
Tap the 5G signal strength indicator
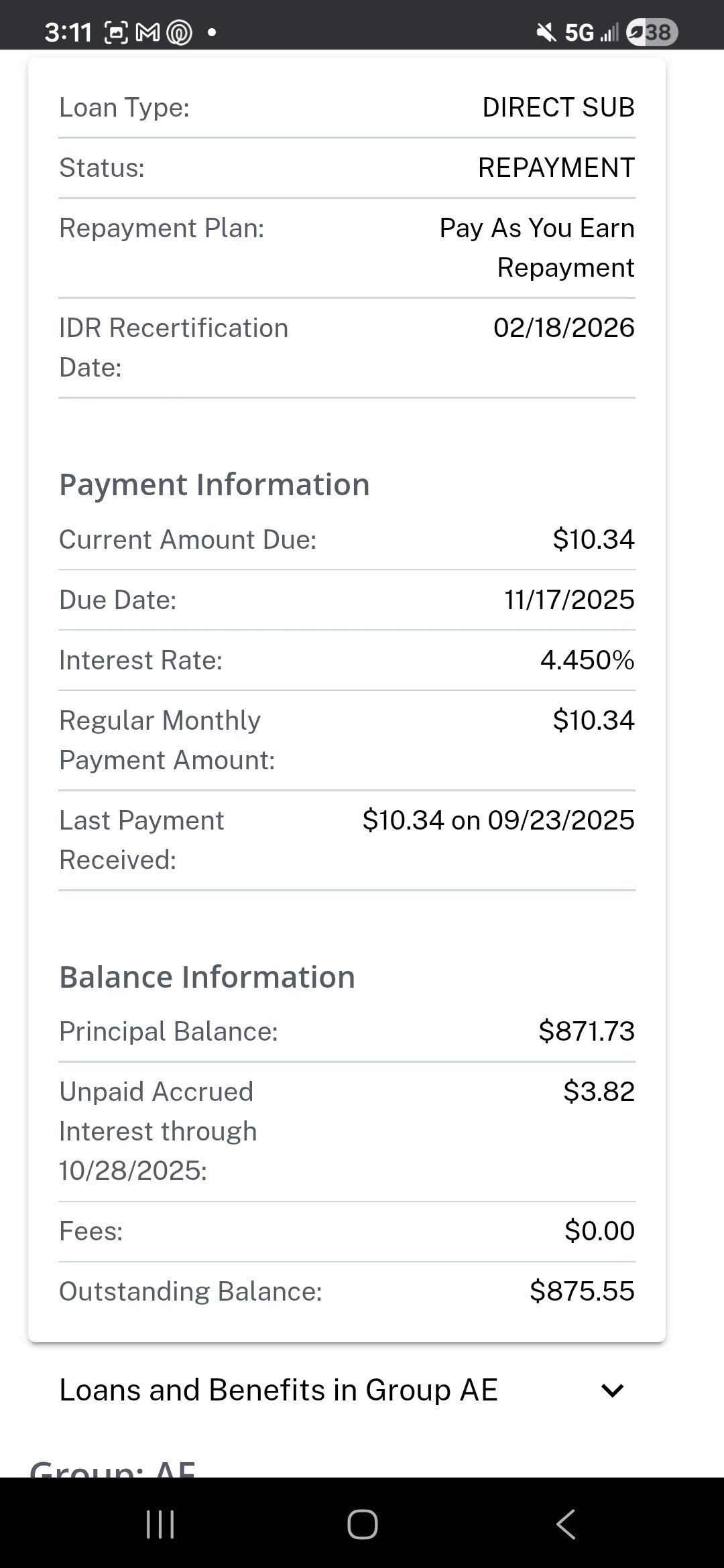(x=591, y=32)
